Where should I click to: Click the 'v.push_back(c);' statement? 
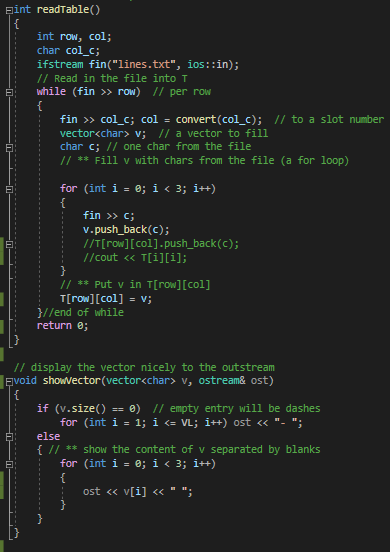pos(126,230)
